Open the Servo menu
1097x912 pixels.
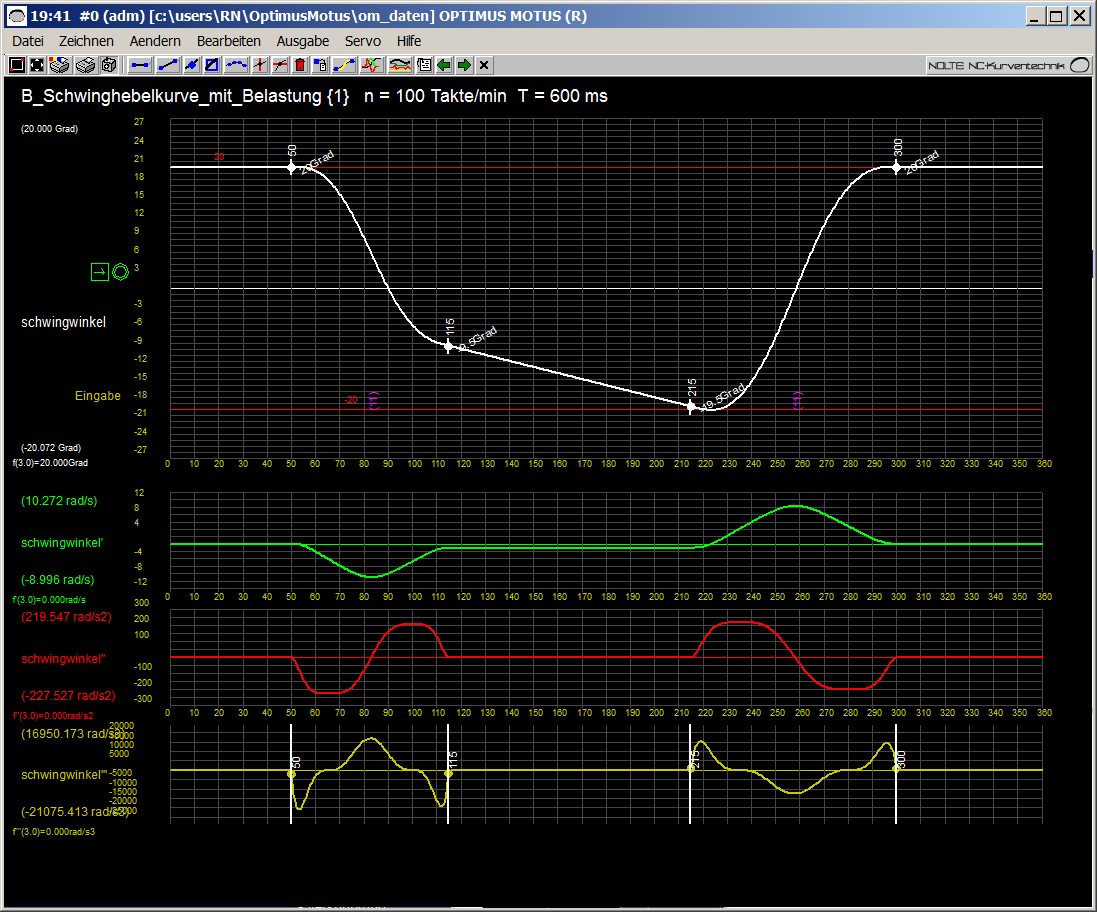coord(362,41)
